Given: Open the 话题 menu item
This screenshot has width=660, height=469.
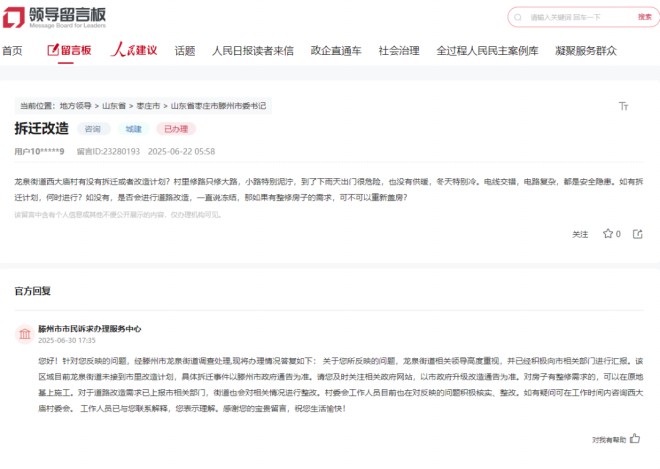Looking at the screenshot, I should (x=185, y=50).
